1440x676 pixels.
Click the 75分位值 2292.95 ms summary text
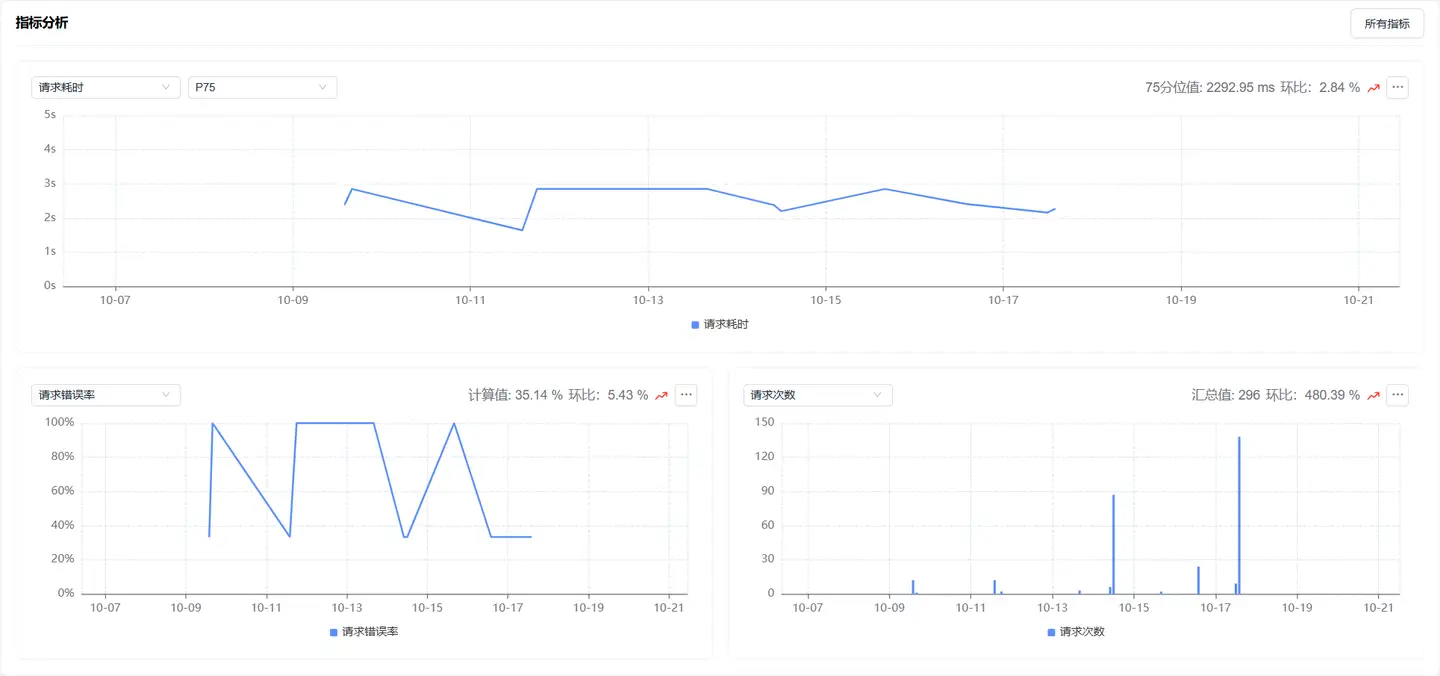(x=1209, y=88)
